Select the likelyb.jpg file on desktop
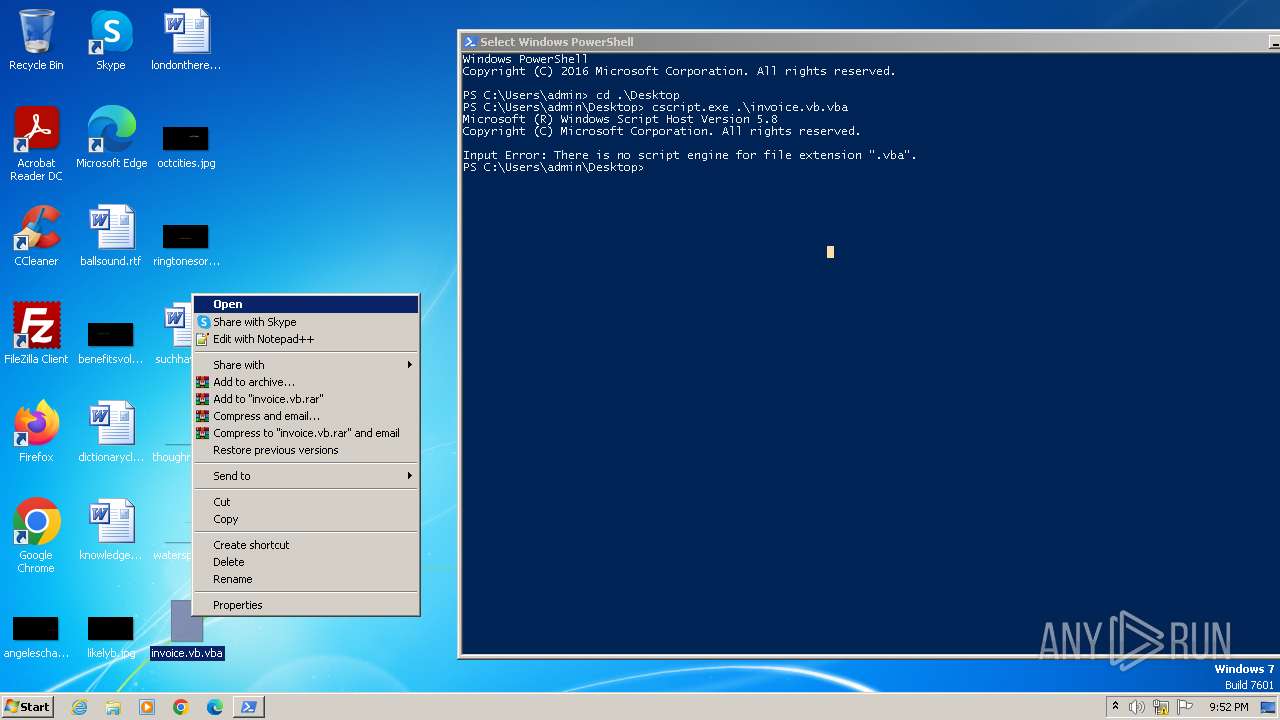Image resolution: width=1280 pixels, height=720 pixels. (x=111, y=638)
